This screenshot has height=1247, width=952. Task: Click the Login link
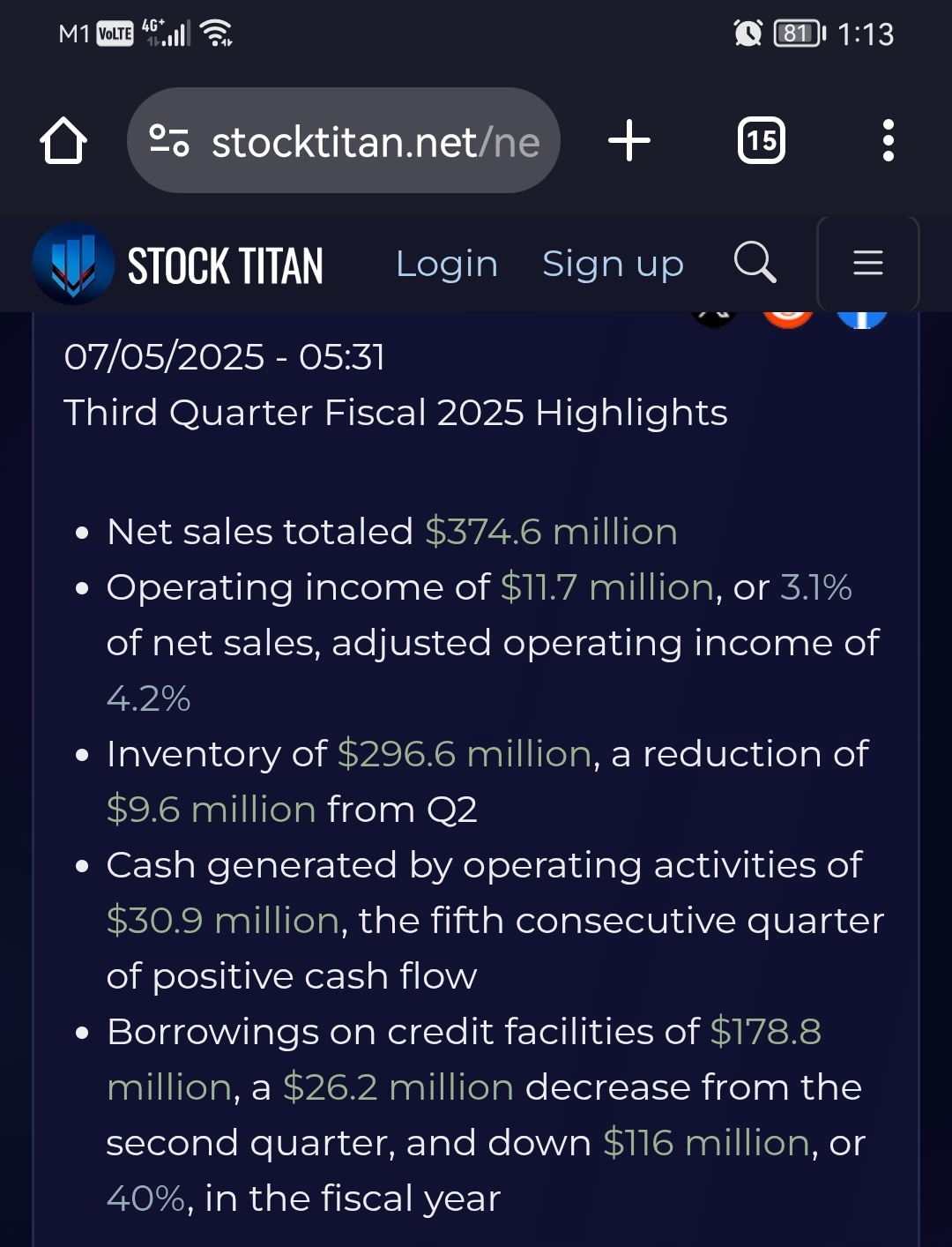click(447, 264)
